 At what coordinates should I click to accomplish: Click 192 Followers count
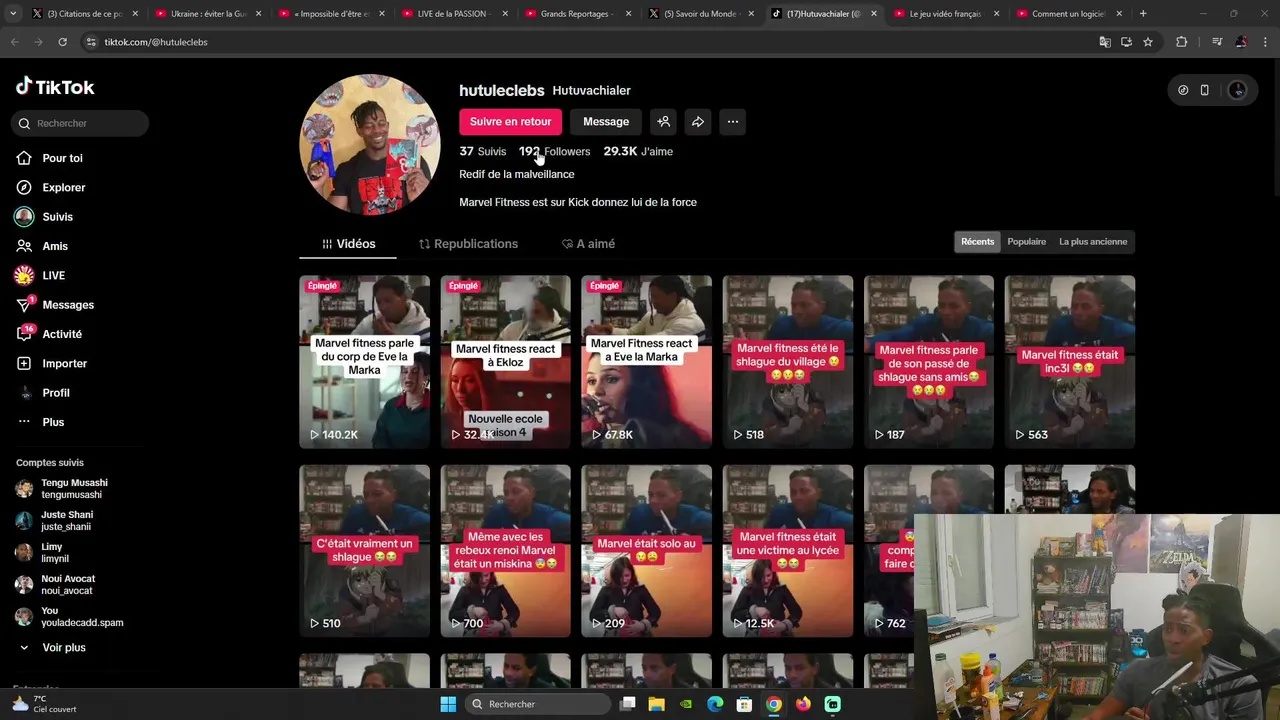[554, 152]
